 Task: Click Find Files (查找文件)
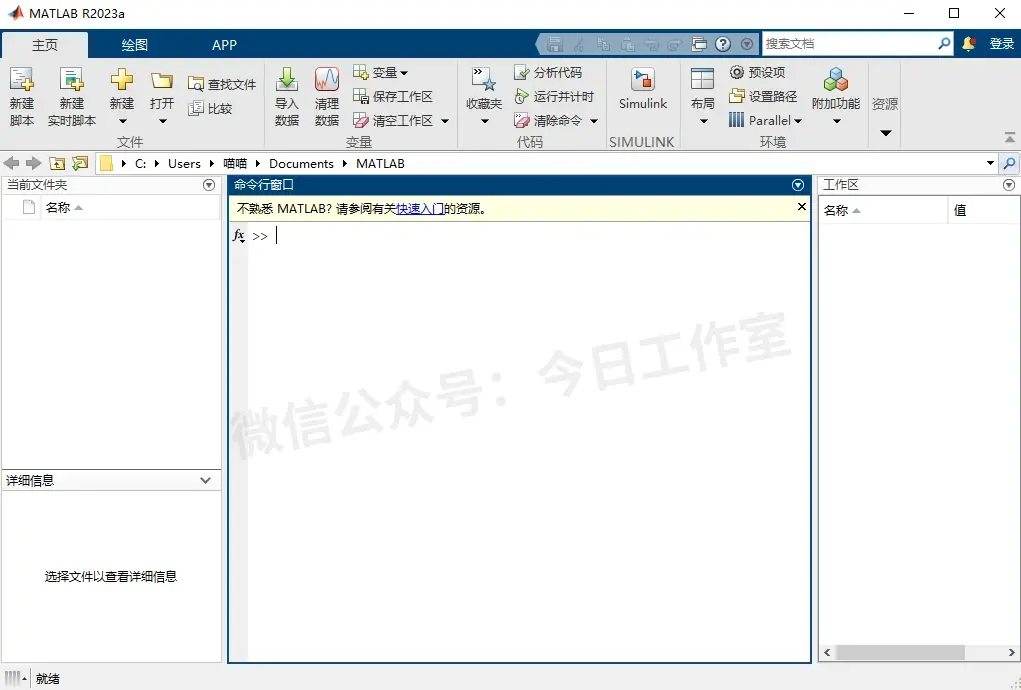click(x=222, y=84)
